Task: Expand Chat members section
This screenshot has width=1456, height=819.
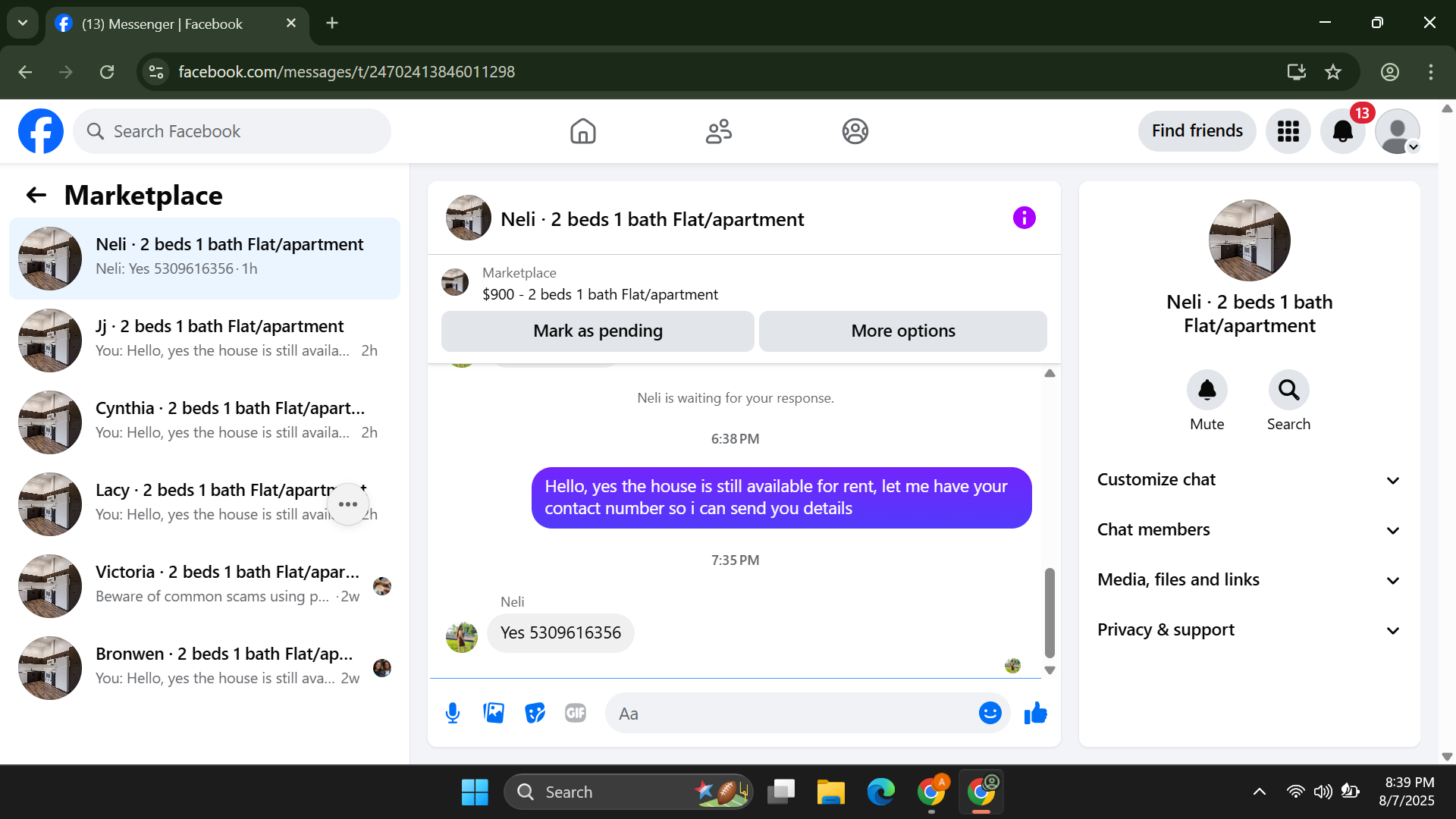Action: (1249, 530)
